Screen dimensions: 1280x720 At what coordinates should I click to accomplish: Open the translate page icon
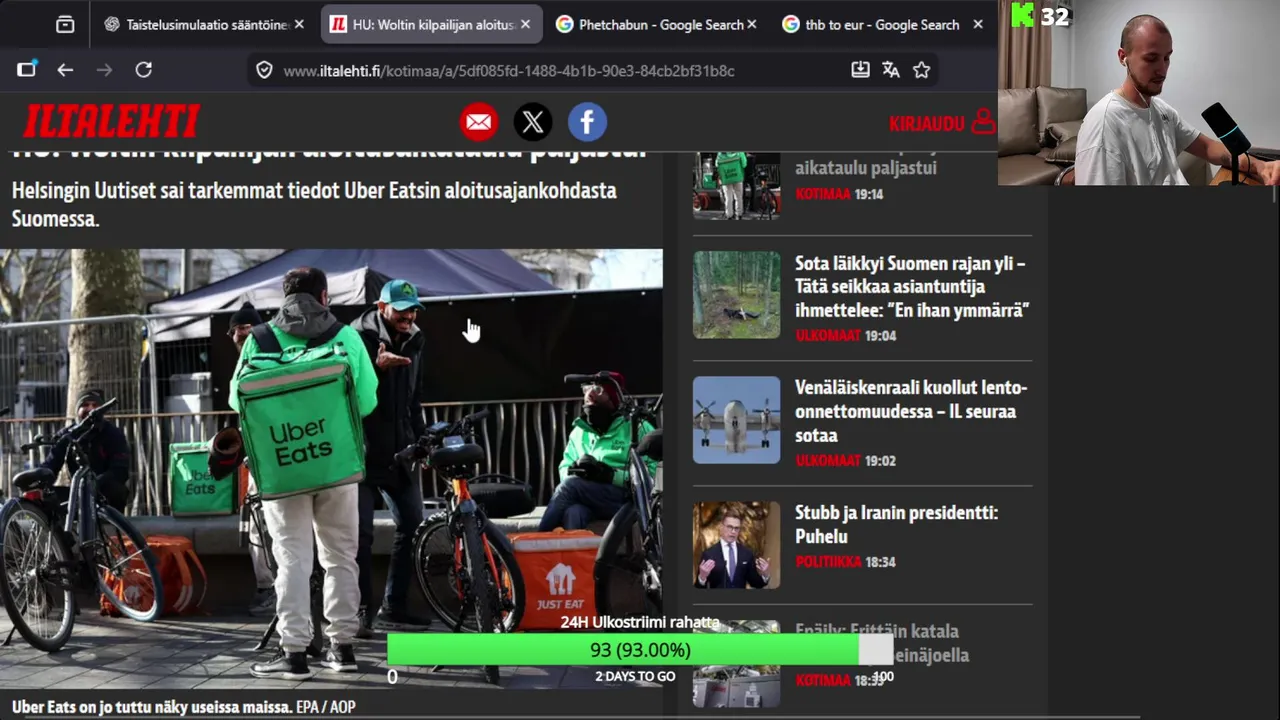891,70
